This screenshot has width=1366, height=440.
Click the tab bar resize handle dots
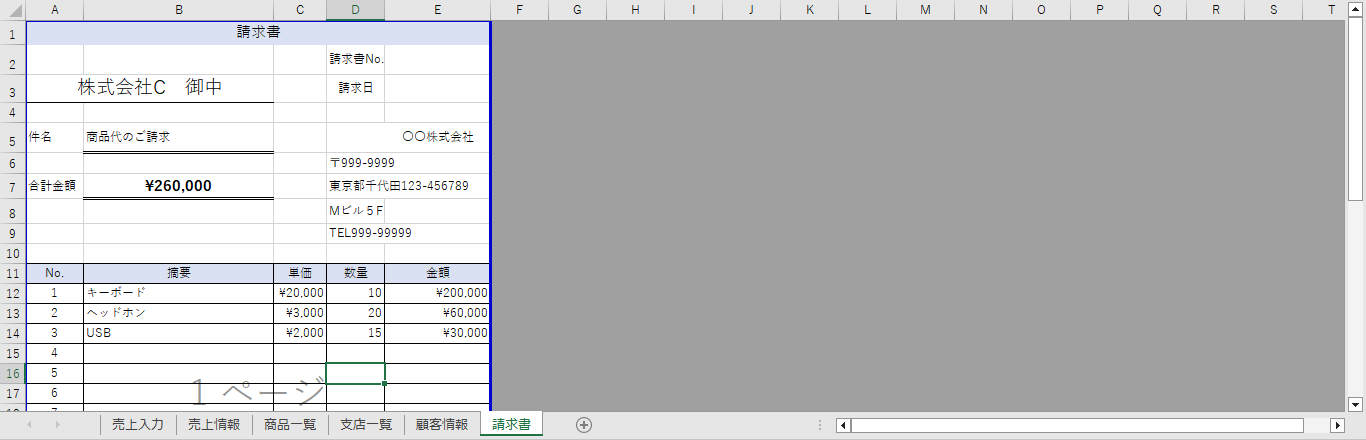[x=820, y=425]
